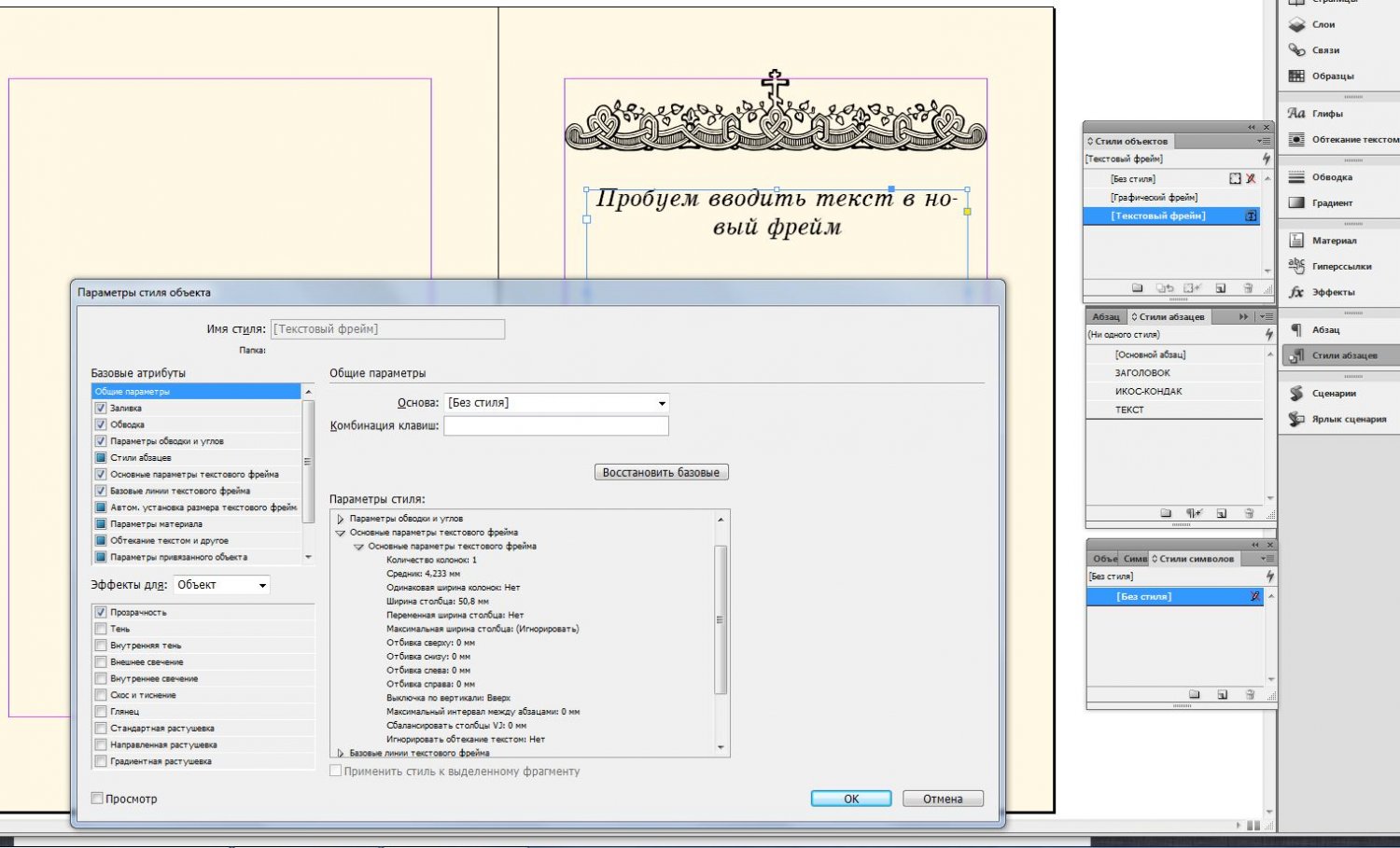The width and height of the screenshot is (1400, 848).
Task: Toggle the Прозрачность effect checkbox
Action: (x=101, y=612)
